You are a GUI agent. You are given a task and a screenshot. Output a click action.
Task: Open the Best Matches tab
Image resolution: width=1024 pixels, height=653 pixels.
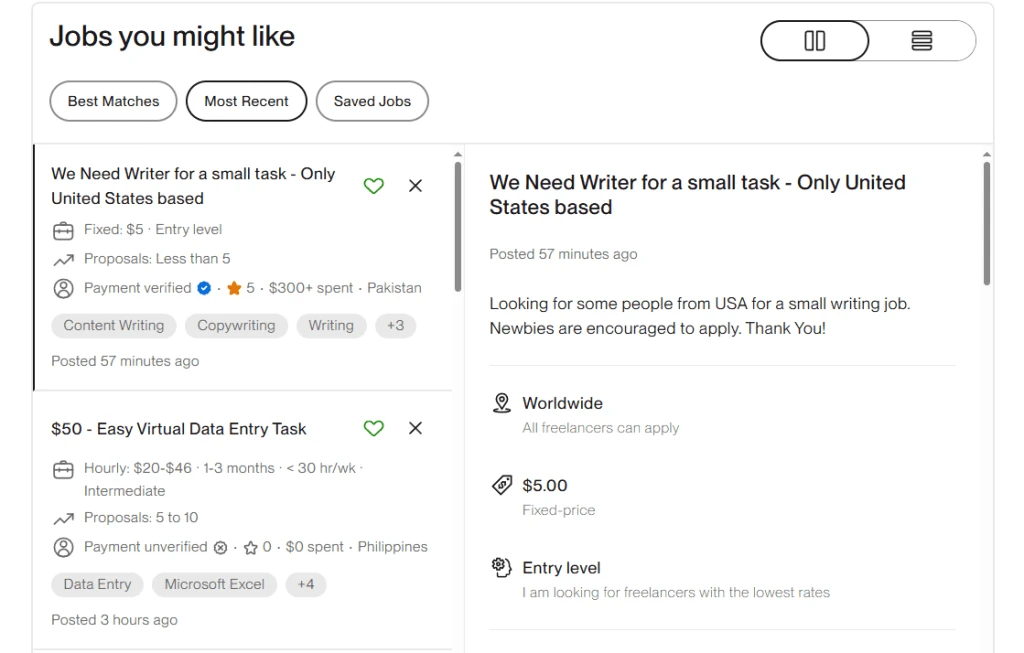pos(113,101)
